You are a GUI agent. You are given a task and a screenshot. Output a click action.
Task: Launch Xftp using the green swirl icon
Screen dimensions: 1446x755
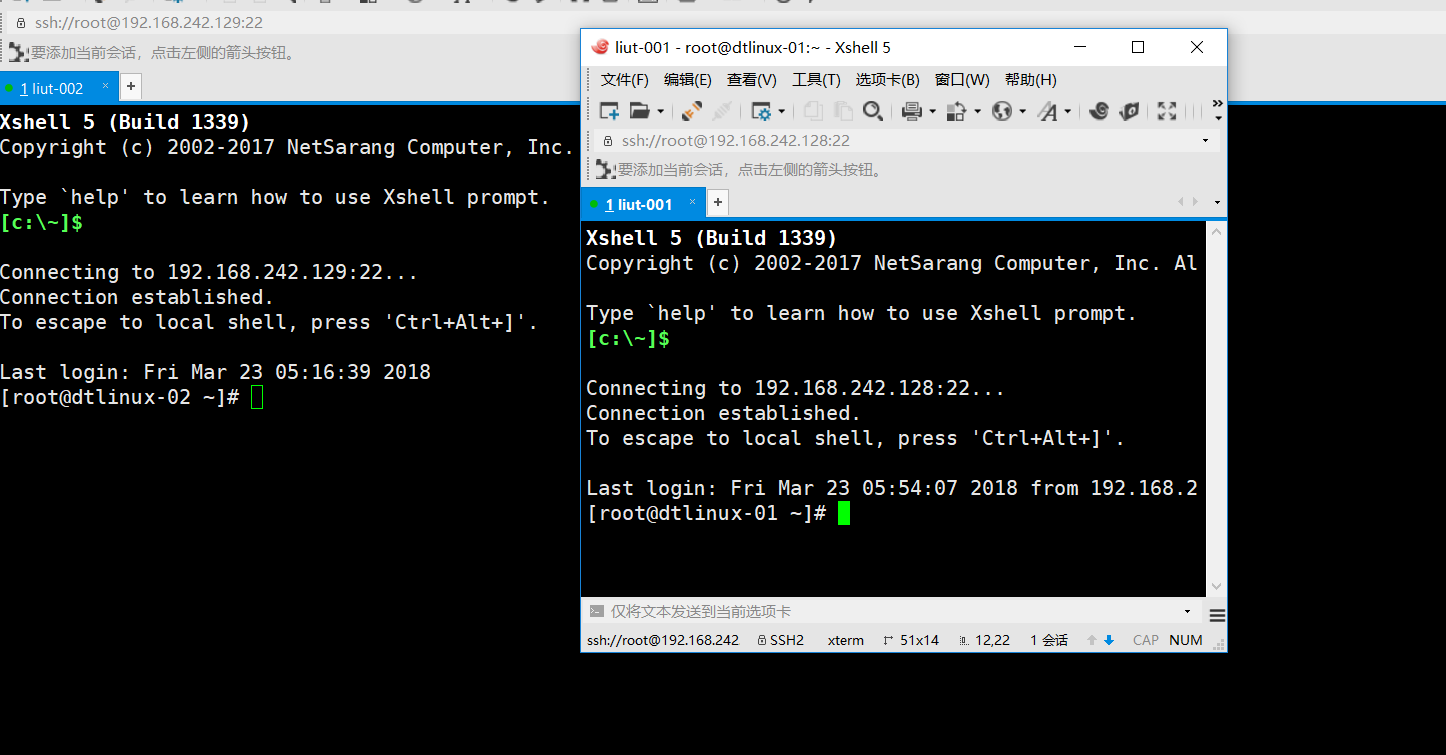tap(1098, 111)
